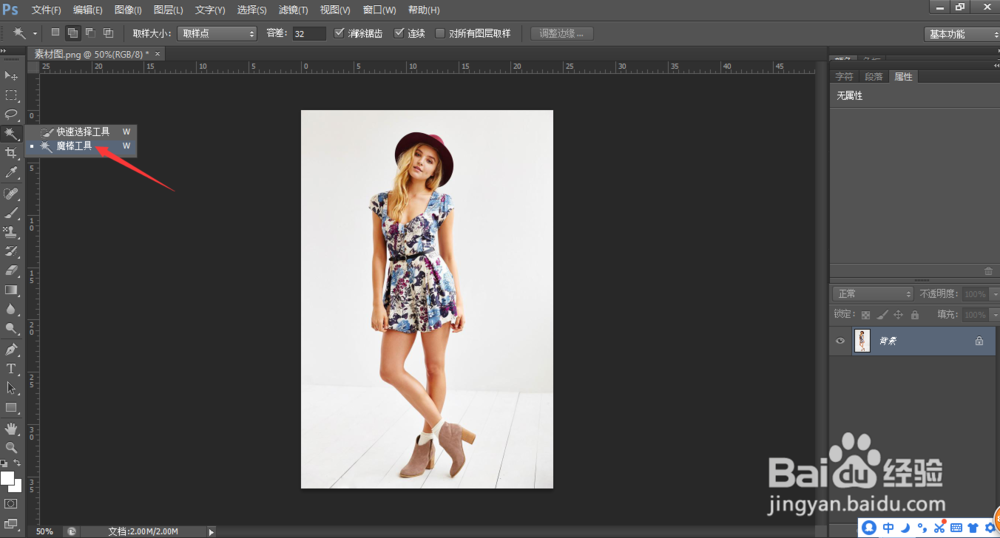This screenshot has width=1000, height=538.
Task: Click the foreground color swatch
Action: click(8, 479)
